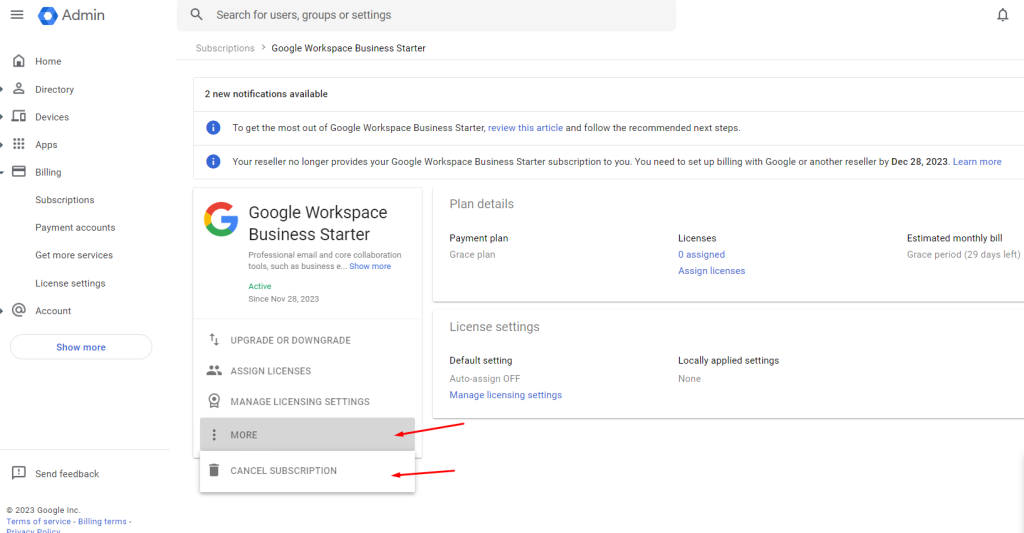
Task: Expand the Account section
Action: point(3,311)
